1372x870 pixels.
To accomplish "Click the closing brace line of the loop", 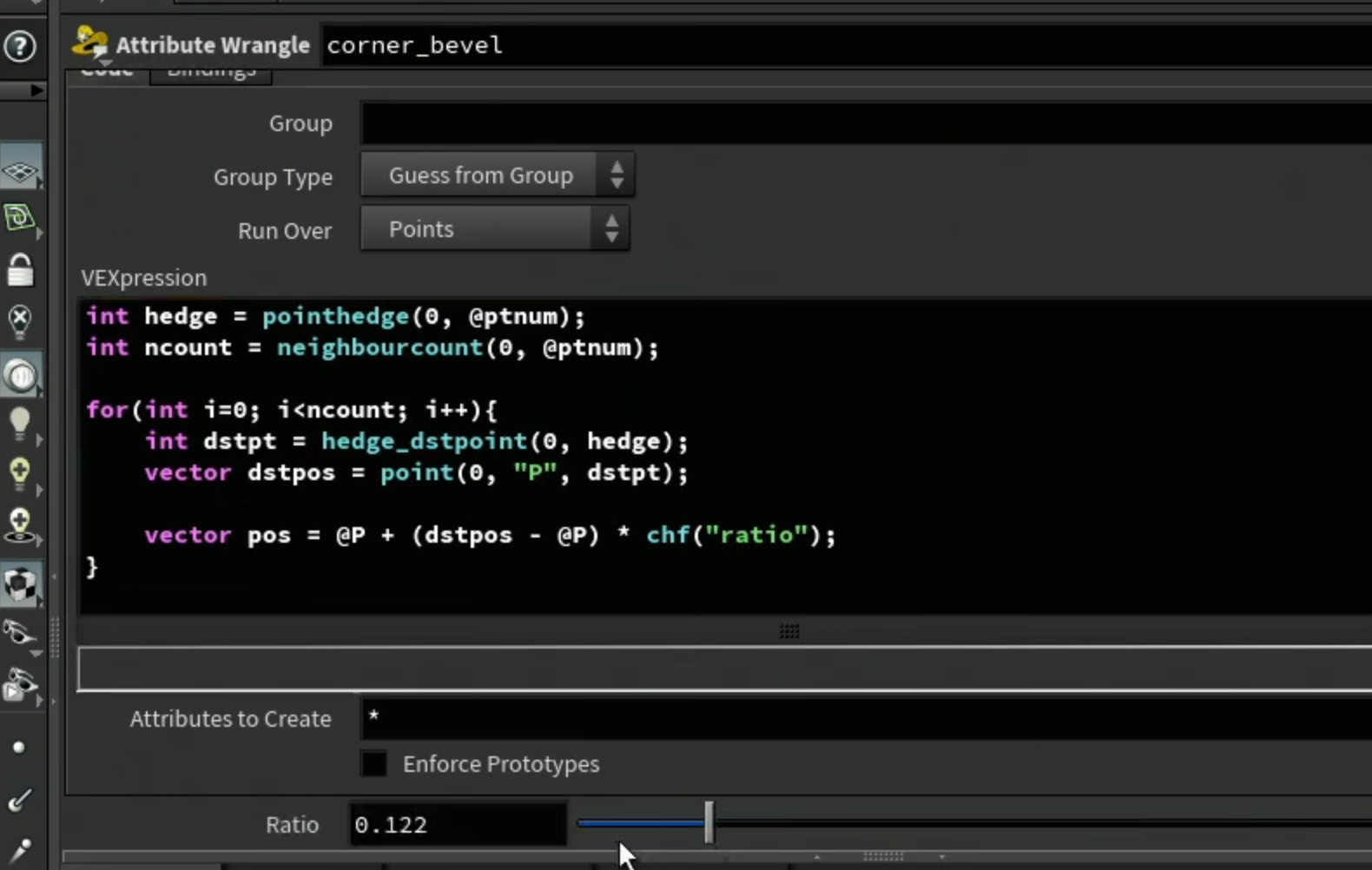I will tap(92, 567).
